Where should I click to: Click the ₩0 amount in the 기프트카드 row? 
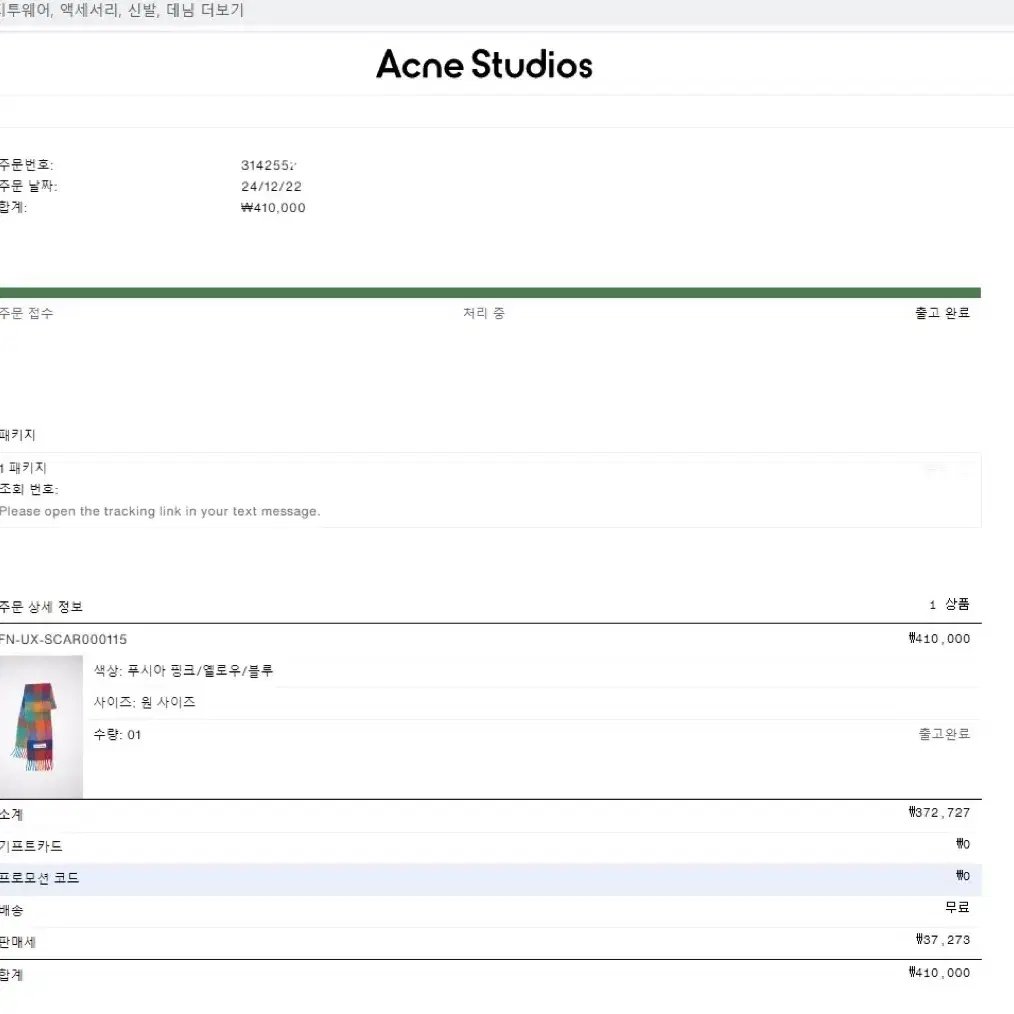tap(963, 844)
